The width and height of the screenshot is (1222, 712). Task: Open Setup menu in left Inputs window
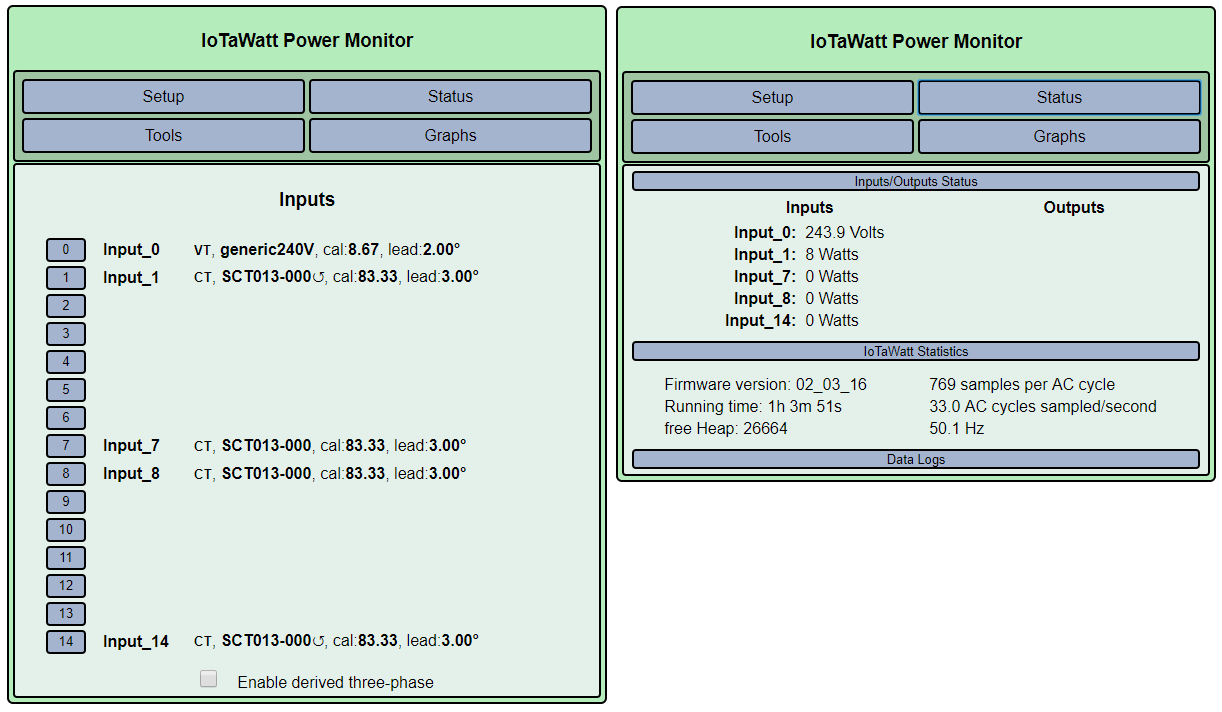pos(163,96)
